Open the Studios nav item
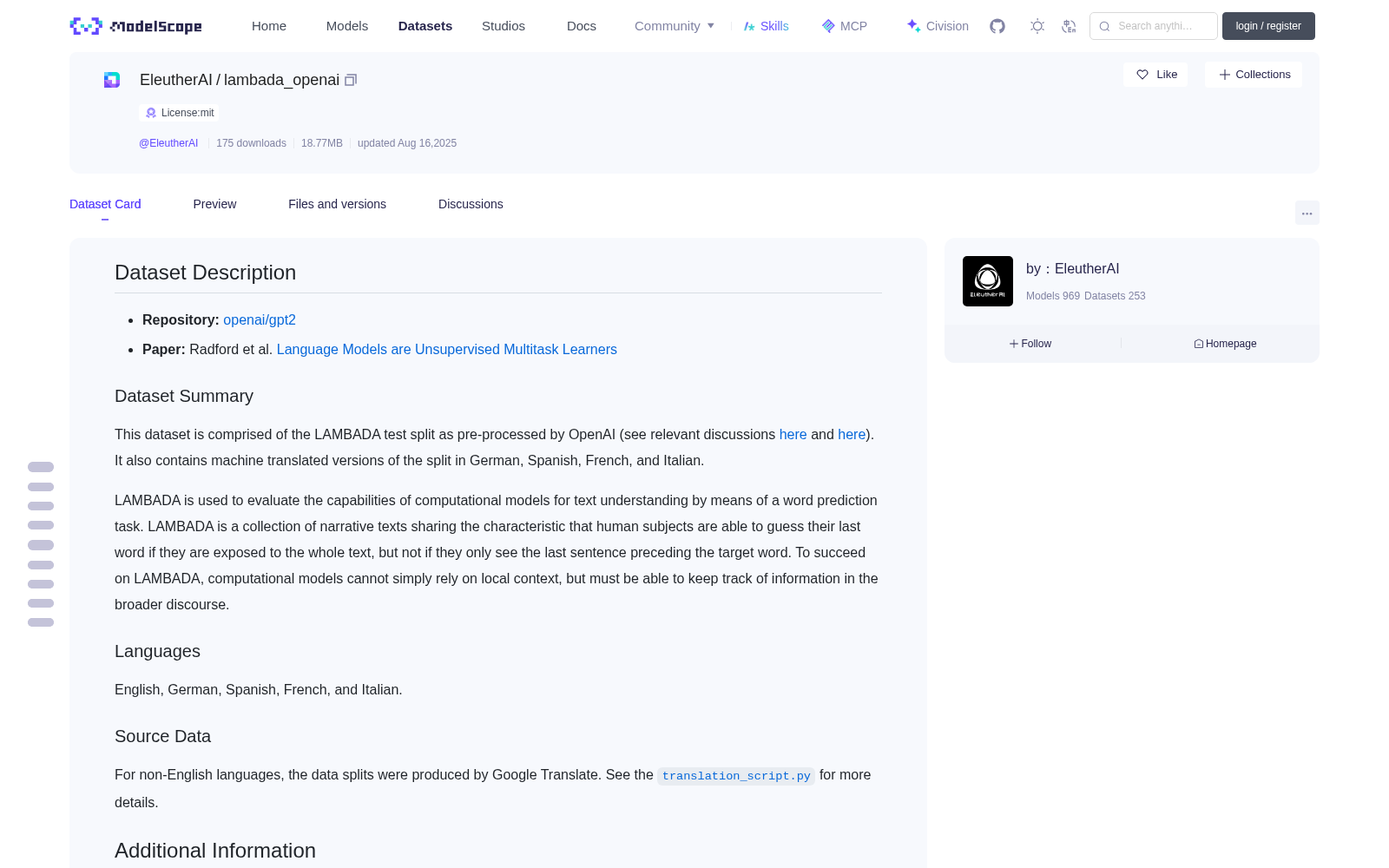This screenshot has height=868, width=1389. point(504,26)
